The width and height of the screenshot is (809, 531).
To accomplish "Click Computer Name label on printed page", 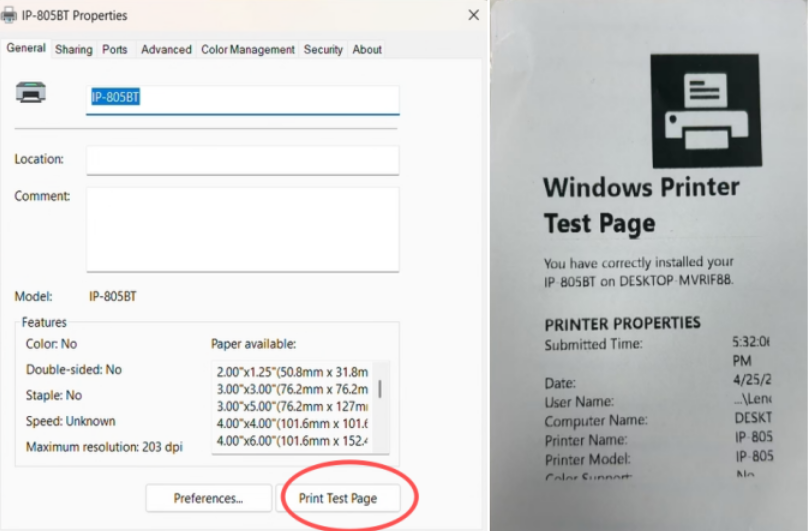I will tap(596, 421).
